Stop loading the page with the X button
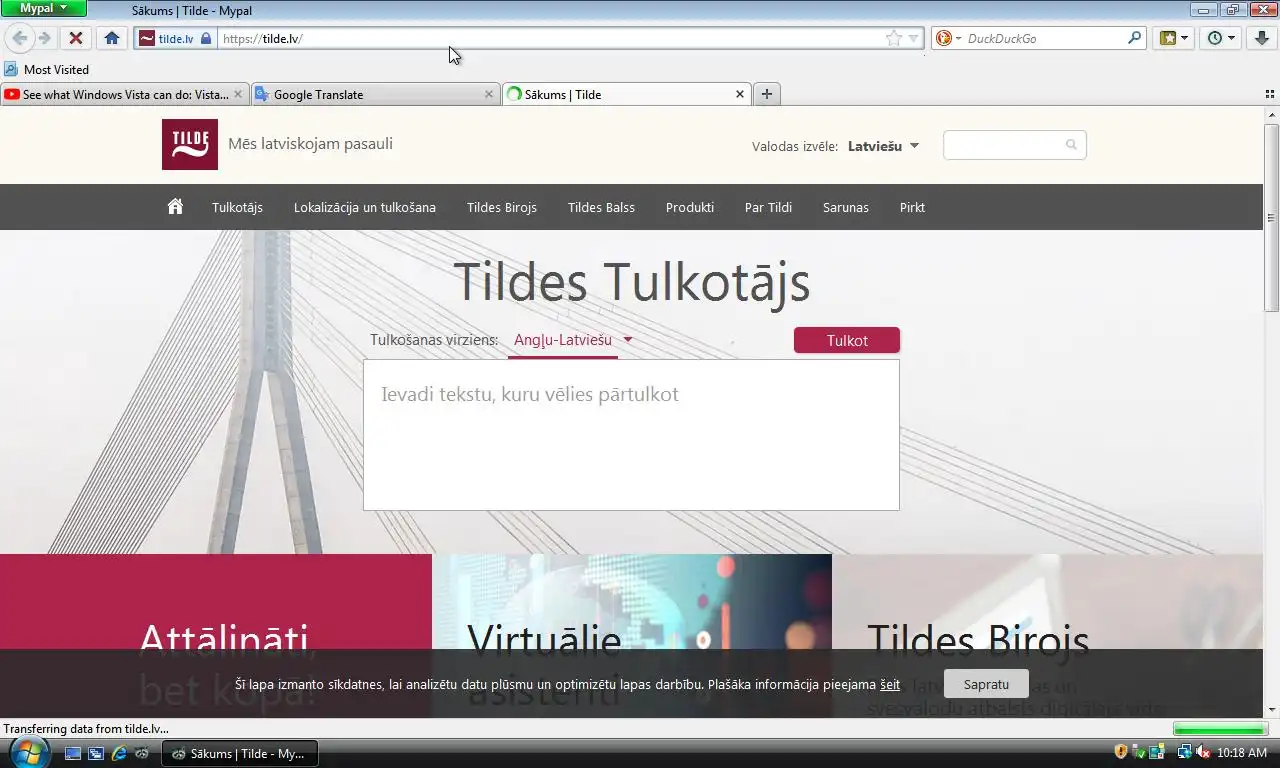Image resolution: width=1280 pixels, height=768 pixels. click(x=75, y=38)
